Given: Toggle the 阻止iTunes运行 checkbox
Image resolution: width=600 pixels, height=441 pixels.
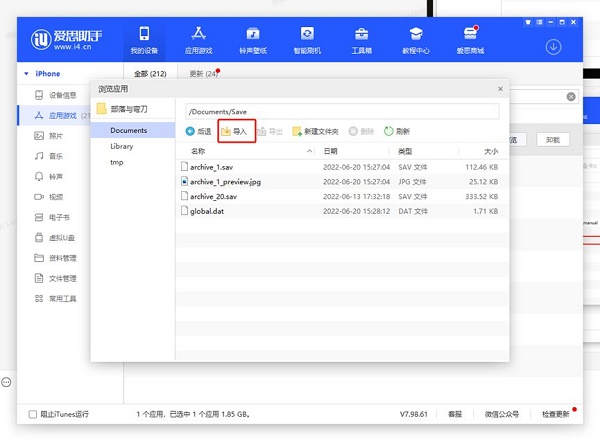Looking at the screenshot, I should (x=33, y=414).
